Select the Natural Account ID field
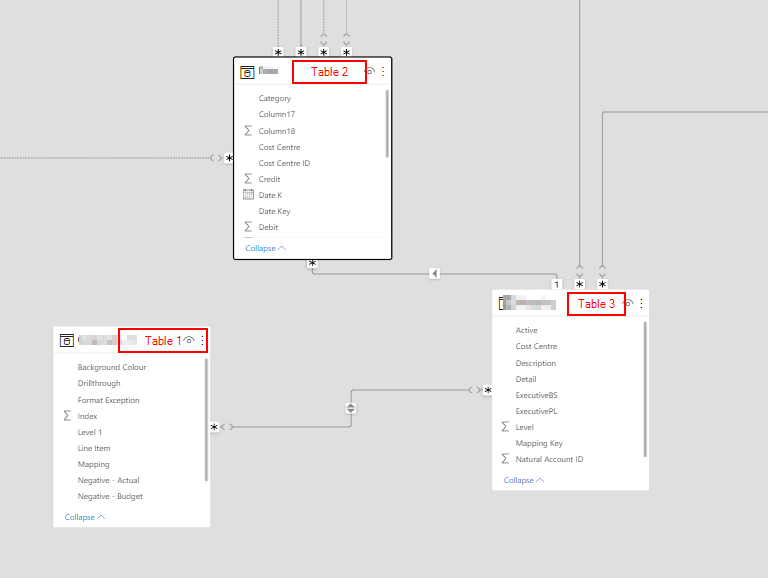 550,459
